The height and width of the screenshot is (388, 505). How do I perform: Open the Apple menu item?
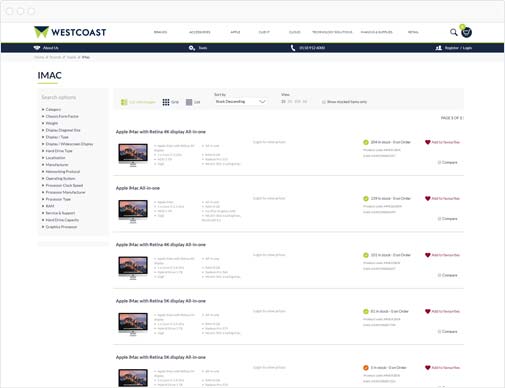coord(235,32)
